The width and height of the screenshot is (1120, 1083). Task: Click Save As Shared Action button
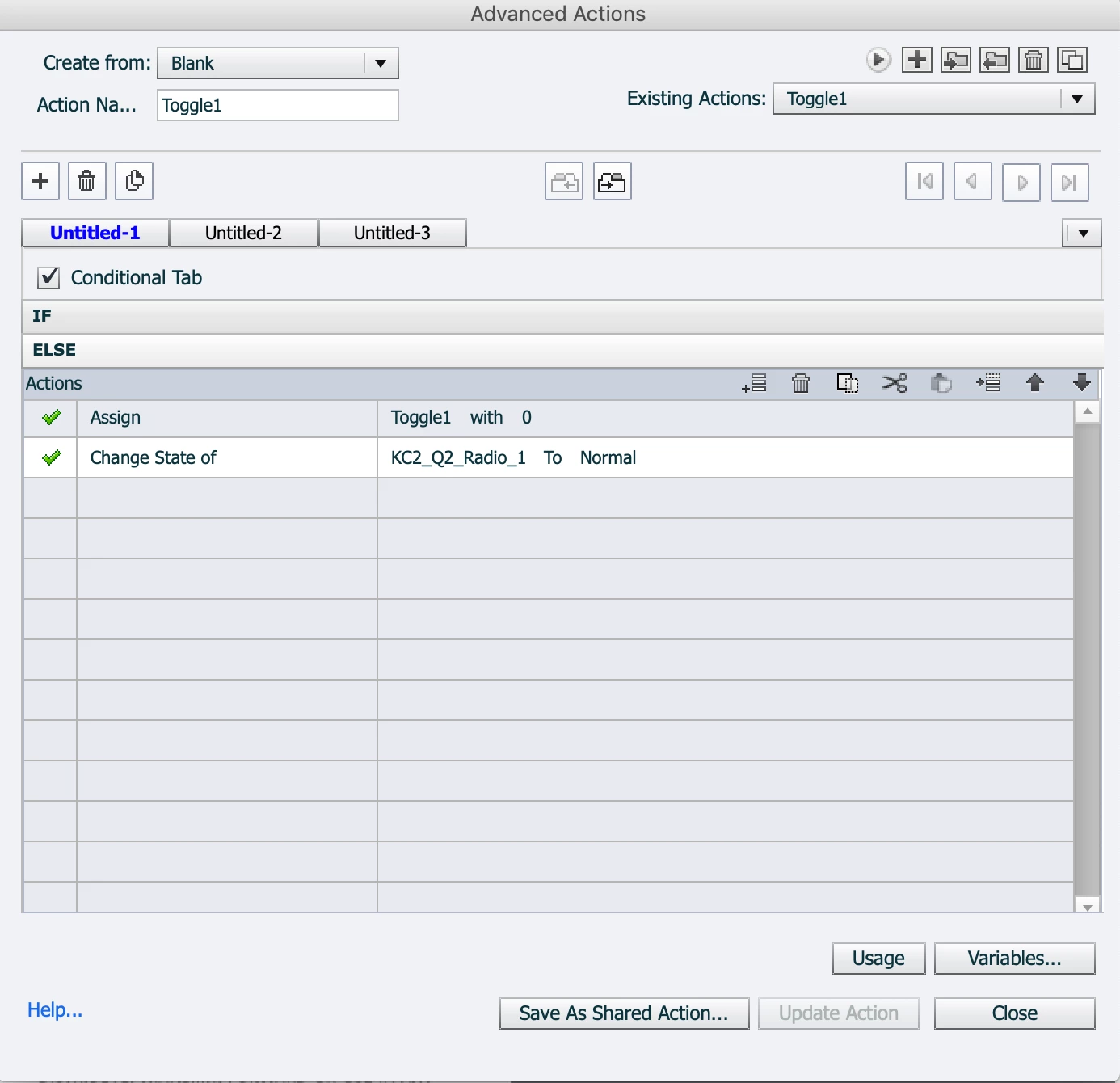pos(624,1013)
